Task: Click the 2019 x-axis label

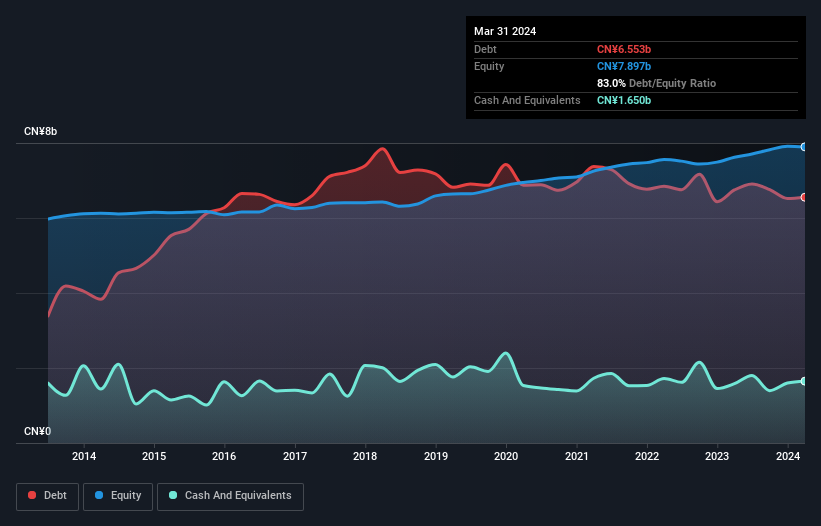Action: click(x=436, y=456)
